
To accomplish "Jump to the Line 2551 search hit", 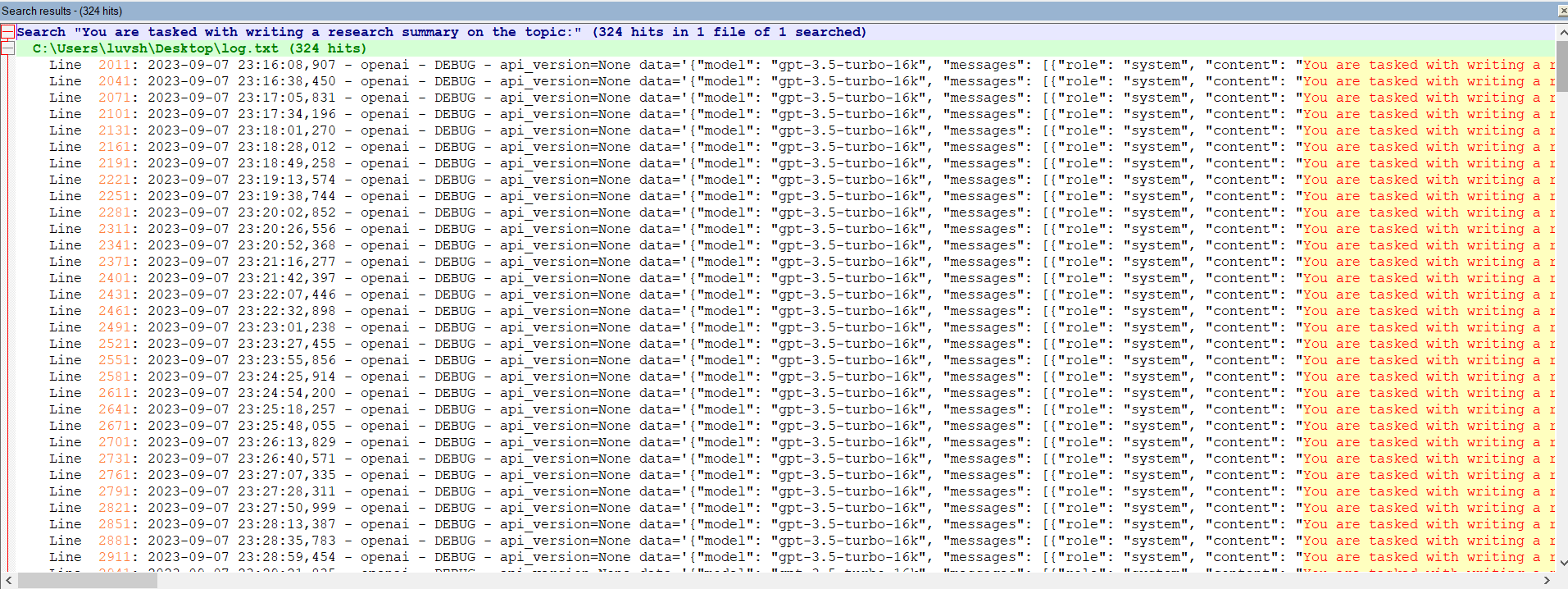I will [785, 360].
